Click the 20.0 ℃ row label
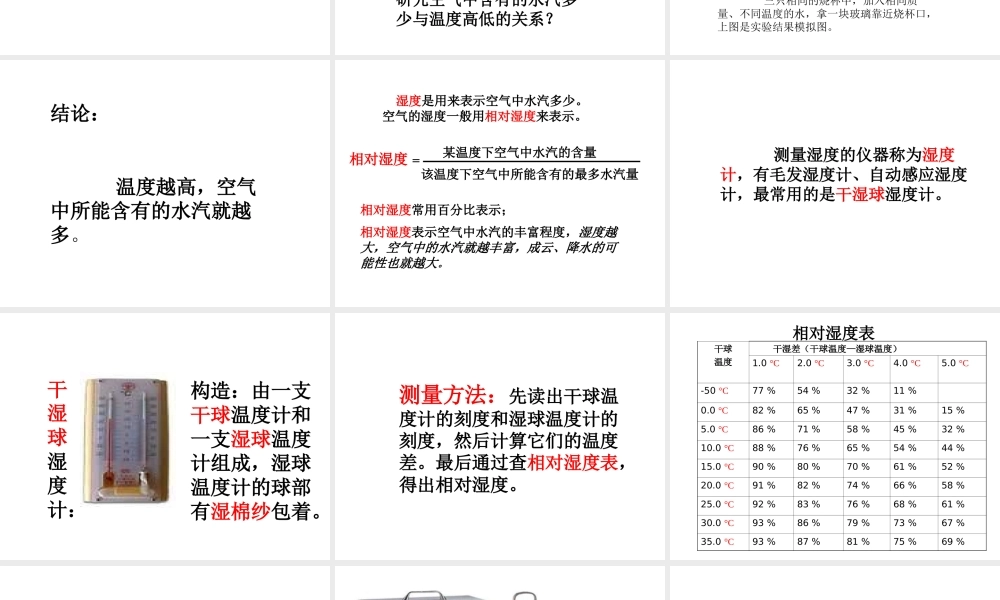Screen dimensions: 1000x600 [717, 485]
